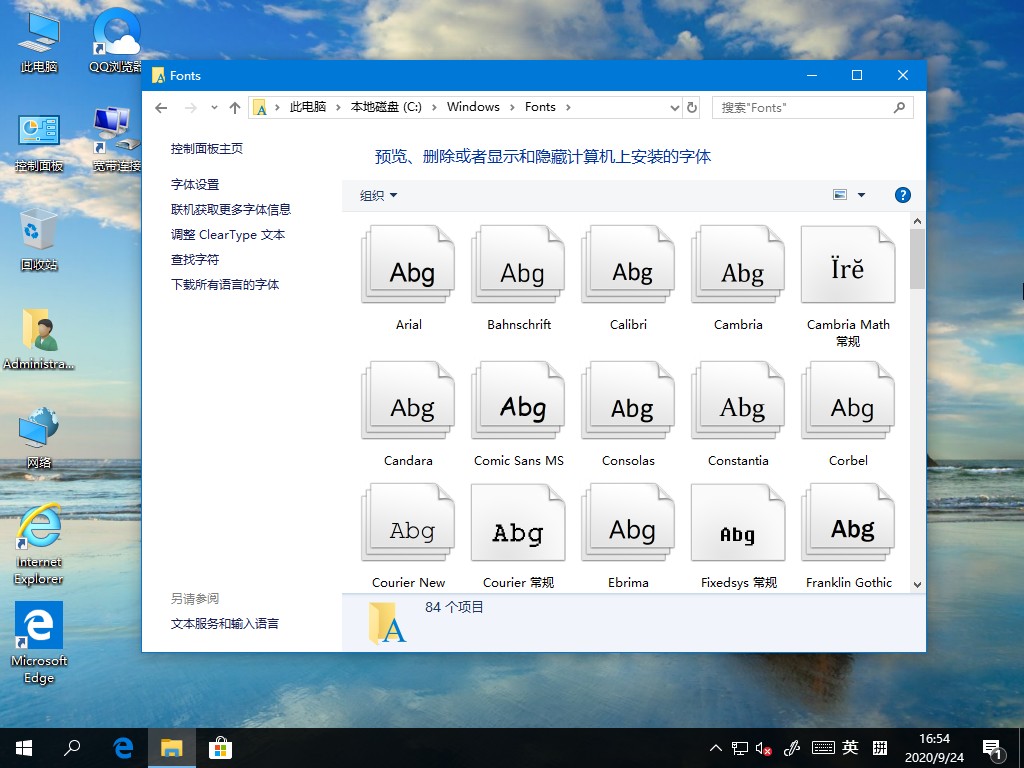Click Windows in the address breadcrumb
This screenshot has width=1024, height=768.
click(x=473, y=107)
